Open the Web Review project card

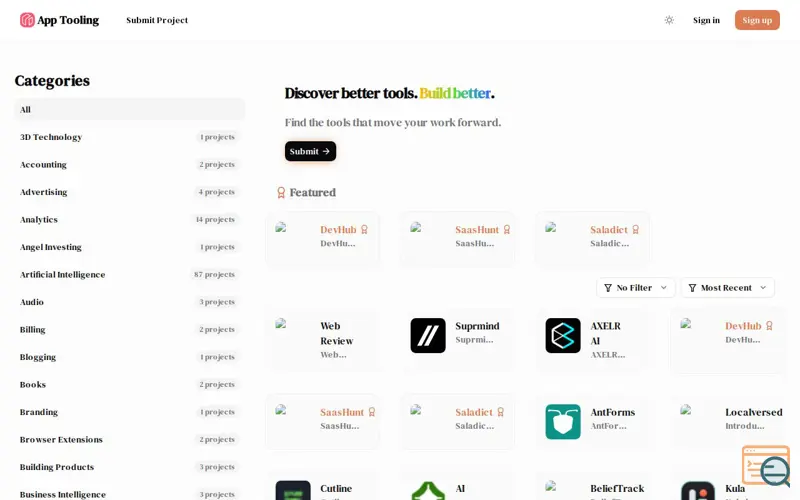(x=322, y=340)
